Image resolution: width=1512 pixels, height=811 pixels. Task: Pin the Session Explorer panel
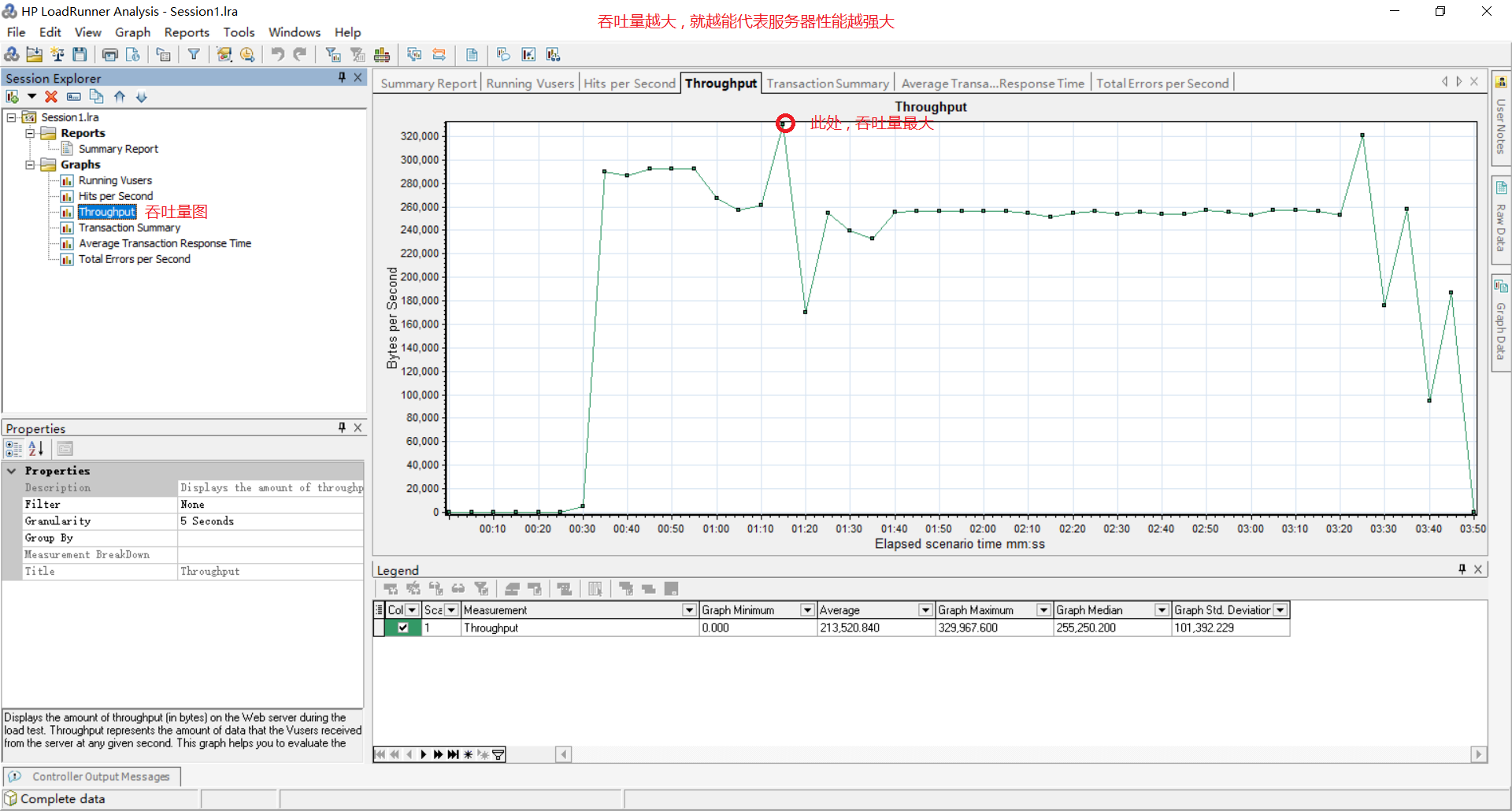(342, 77)
